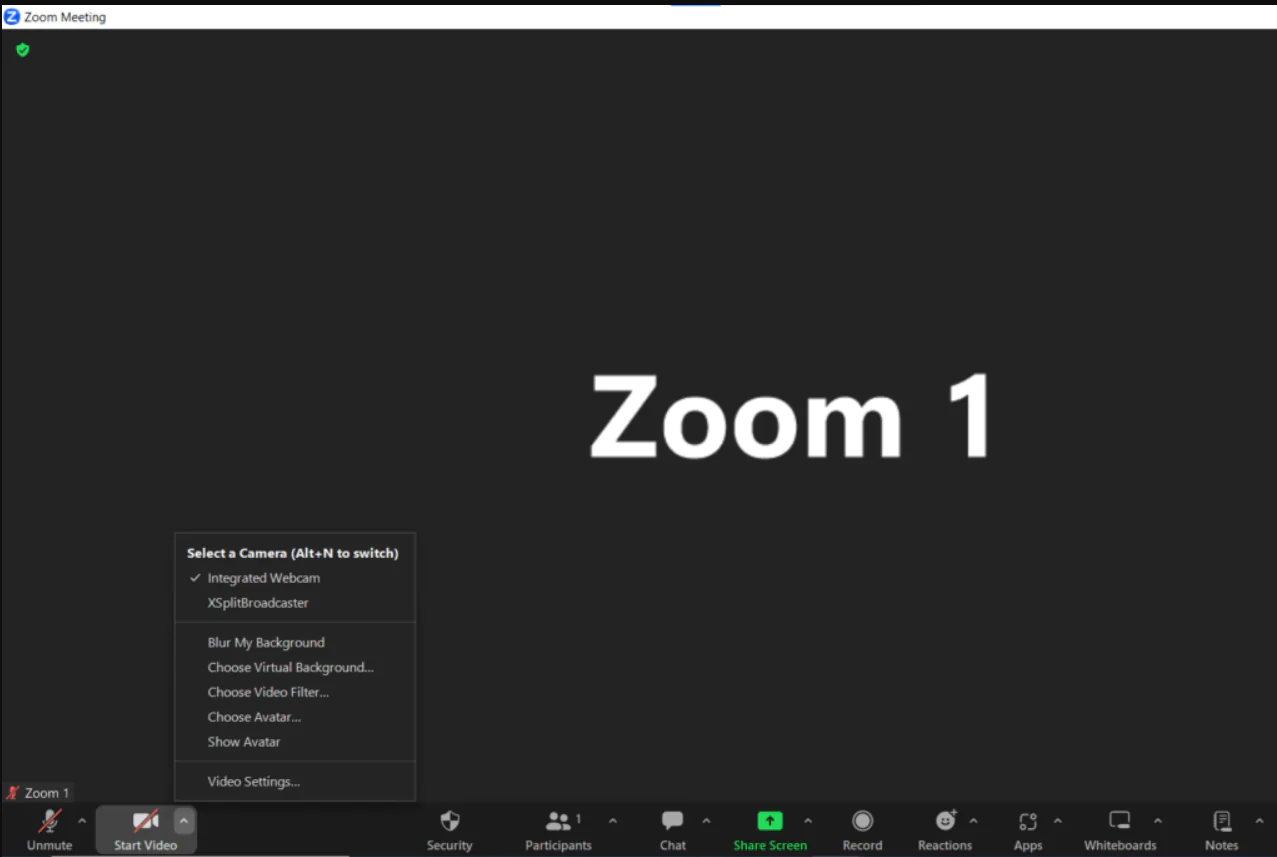Click the muted mic icon beside Zoom 1 name
This screenshot has width=1277, height=857.
coord(13,793)
